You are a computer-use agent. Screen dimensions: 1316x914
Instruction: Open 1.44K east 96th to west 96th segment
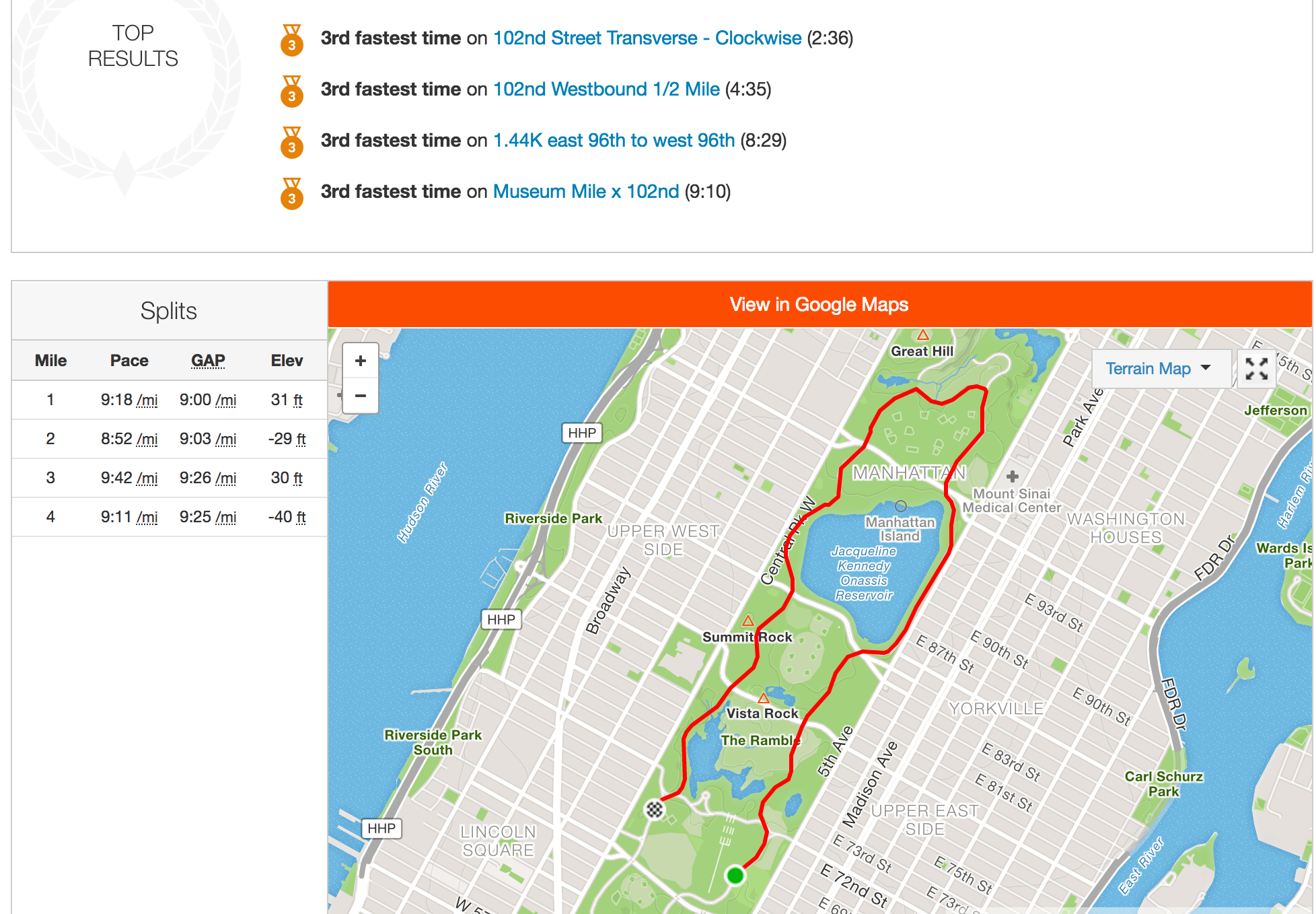[x=614, y=141]
